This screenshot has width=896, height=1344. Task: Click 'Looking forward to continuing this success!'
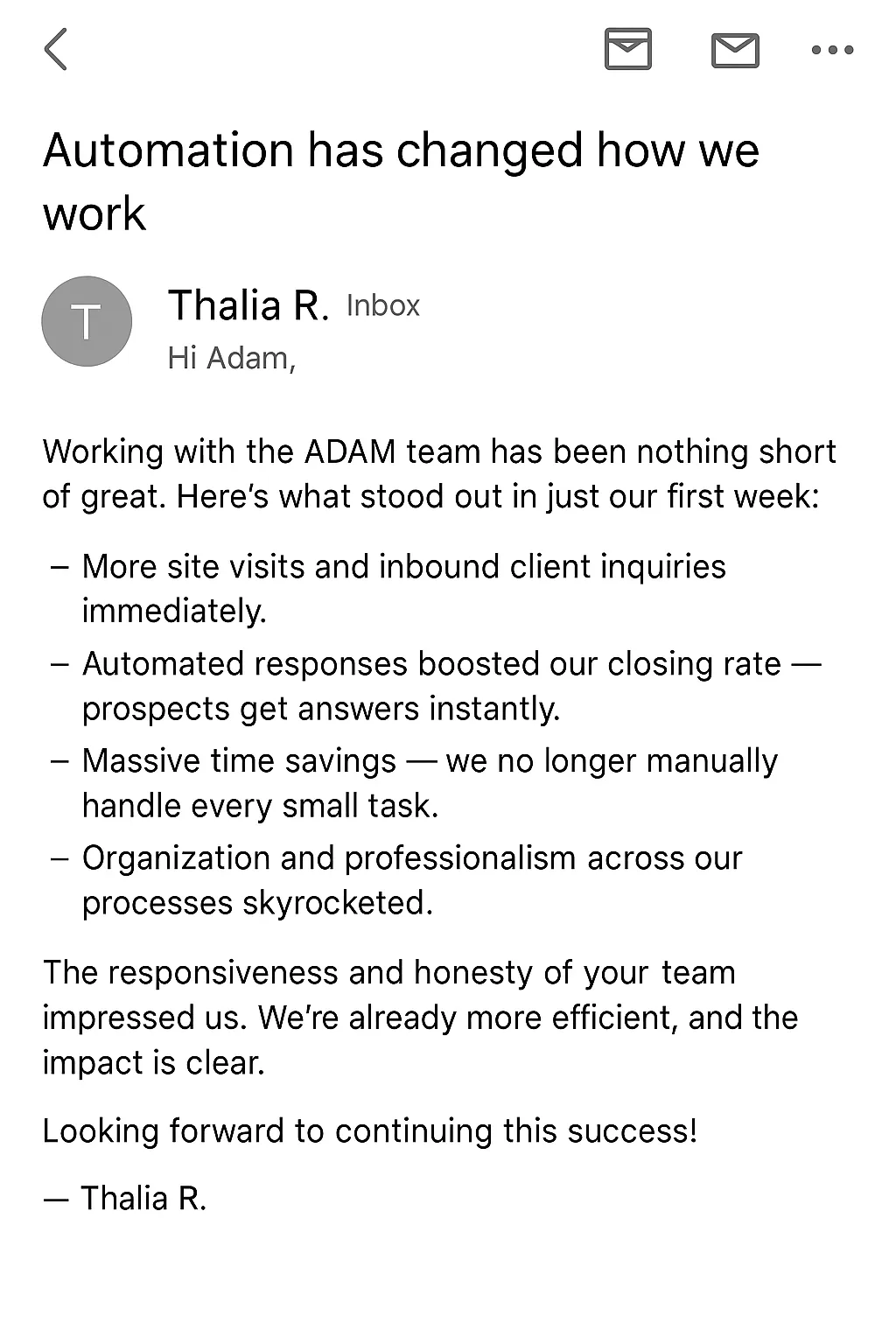pos(370,1131)
